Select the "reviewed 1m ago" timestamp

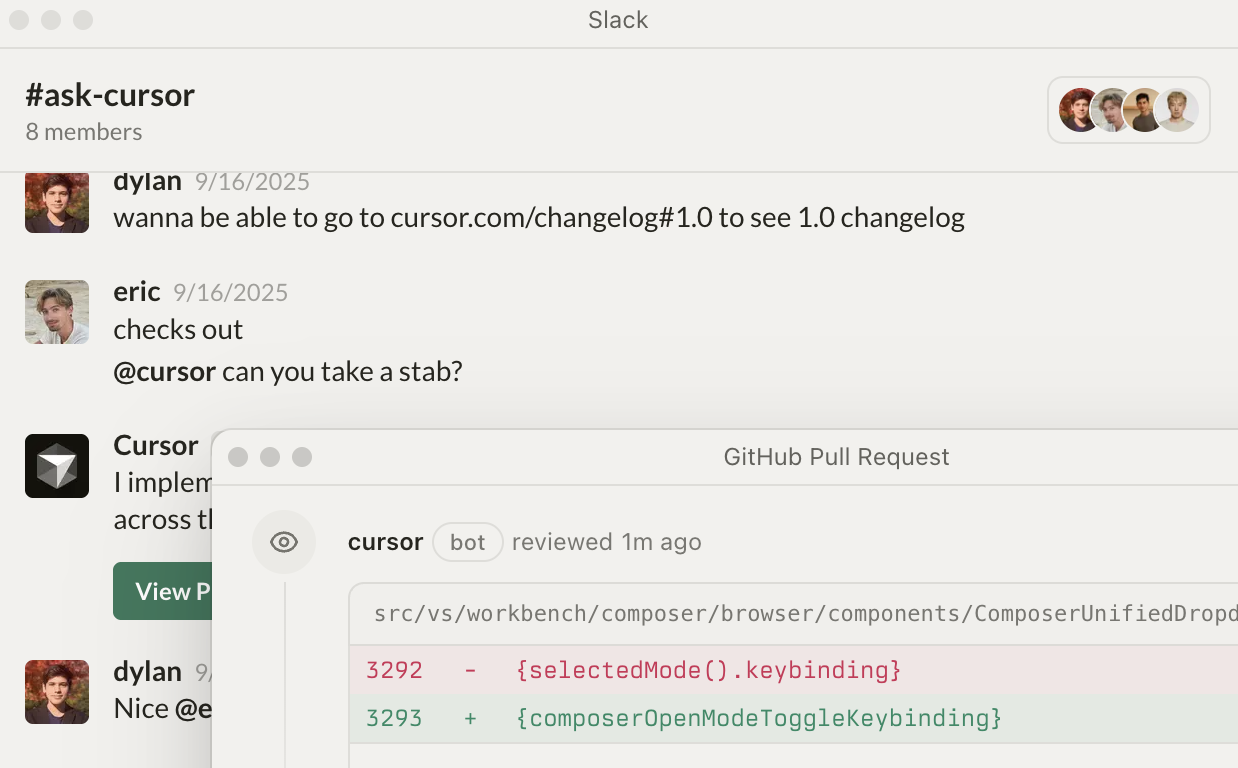[x=606, y=542]
